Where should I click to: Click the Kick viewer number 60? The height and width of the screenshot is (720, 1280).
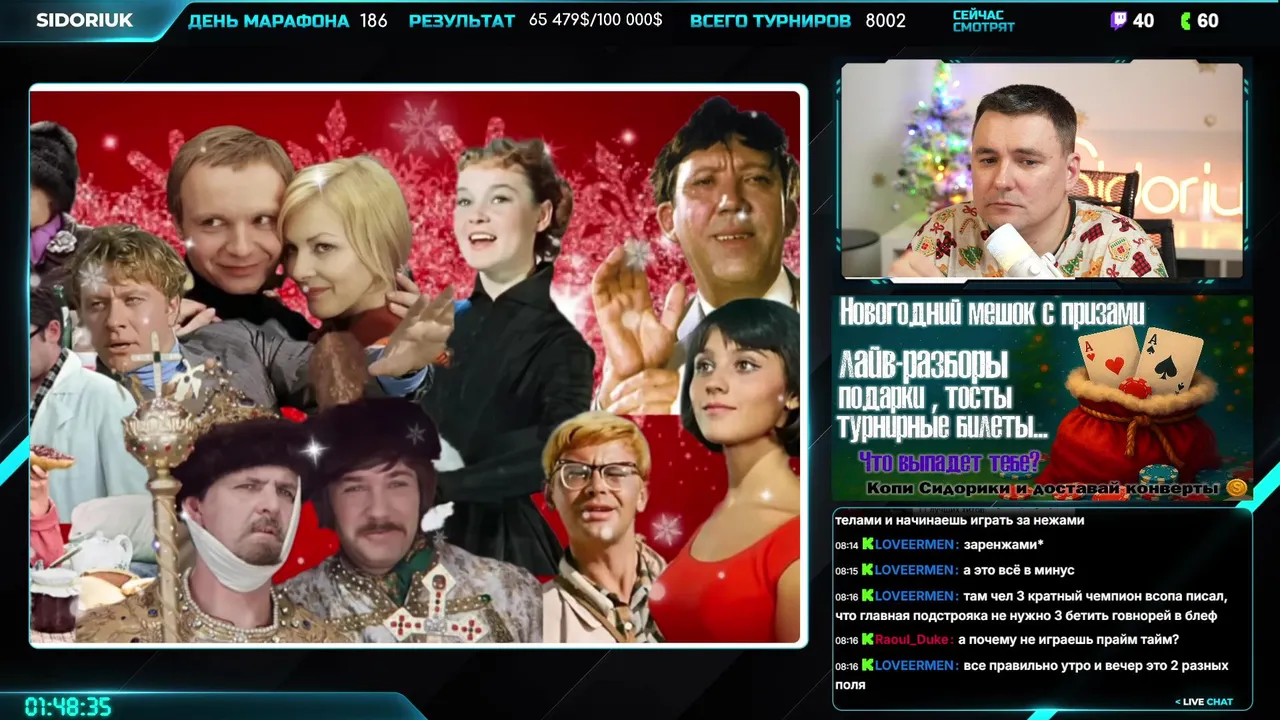coord(1208,21)
